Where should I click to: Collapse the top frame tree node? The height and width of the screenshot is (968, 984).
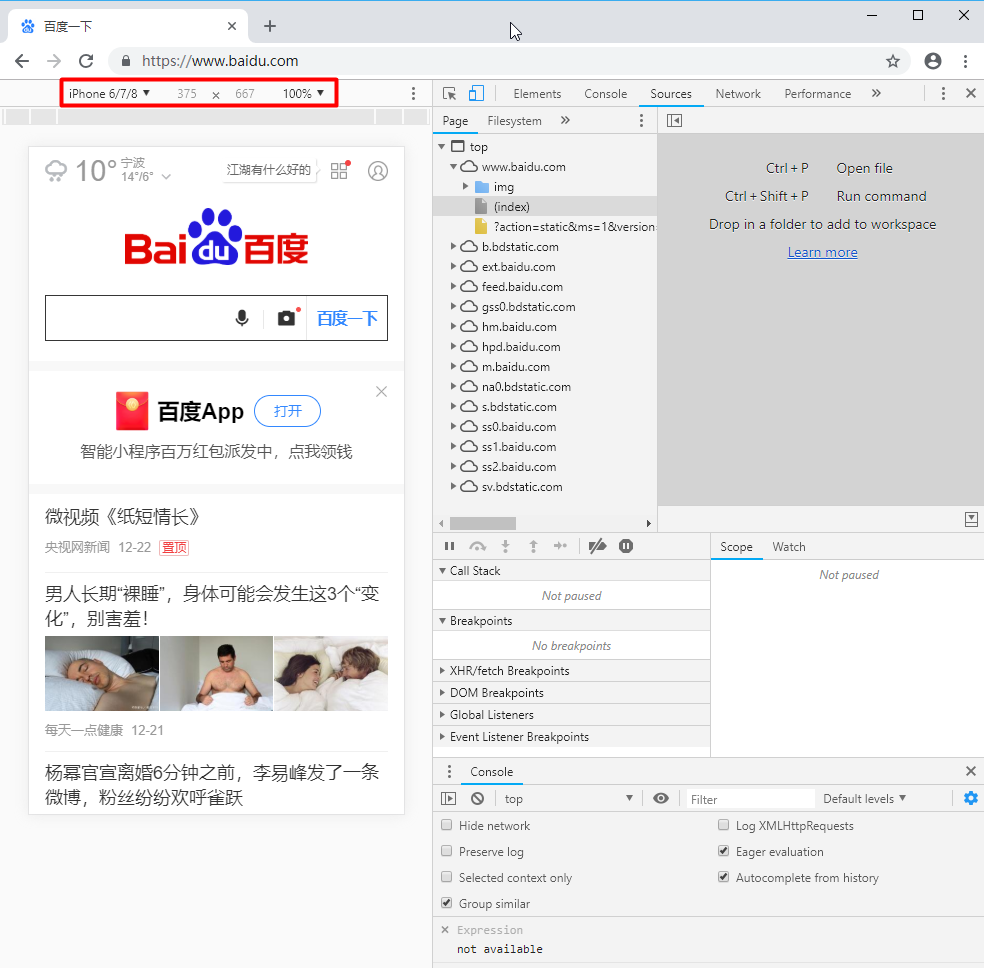[442, 147]
